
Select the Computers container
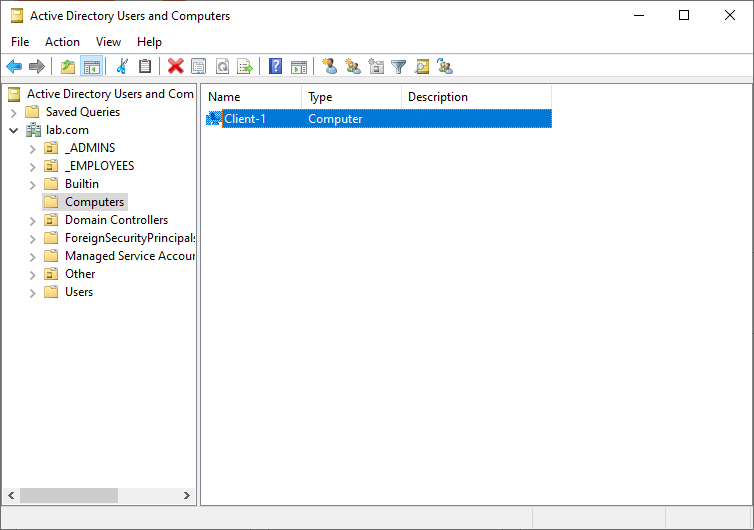[x=94, y=202]
